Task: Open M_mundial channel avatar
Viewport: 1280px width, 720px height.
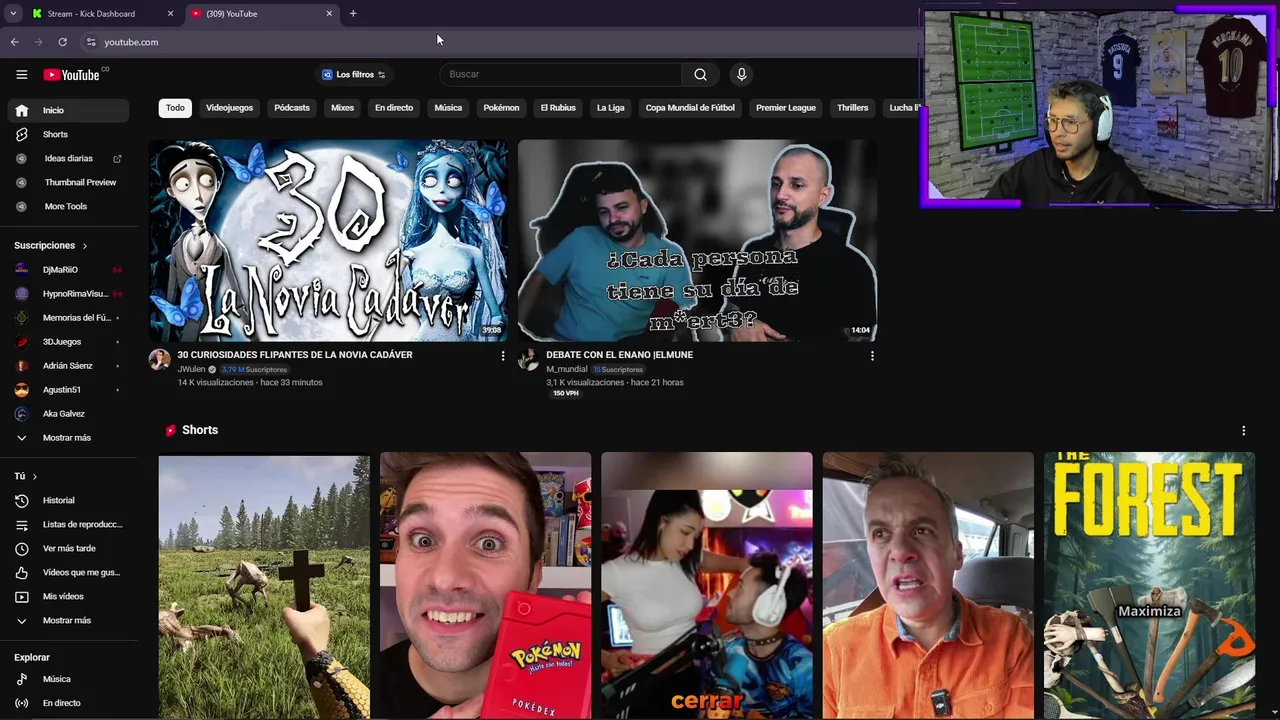Action: pos(528,360)
